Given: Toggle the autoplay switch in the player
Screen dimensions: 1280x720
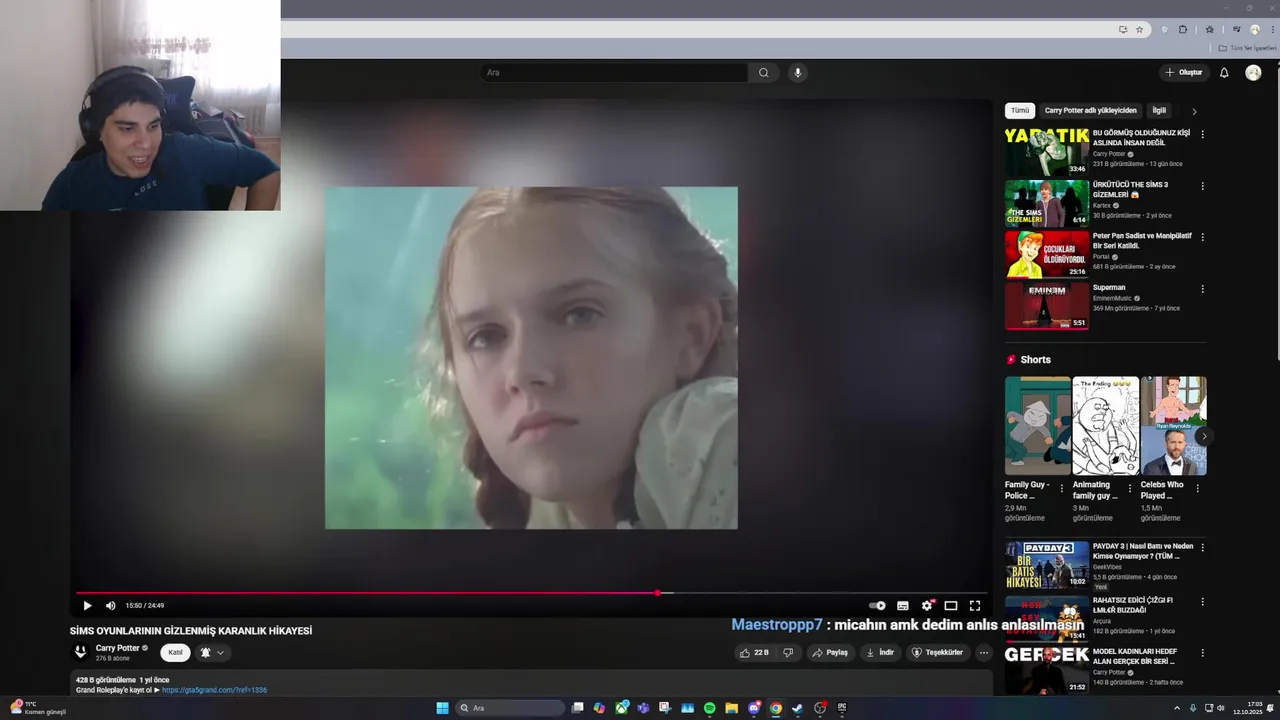Looking at the screenshot, I should click(x=877, y=605).
